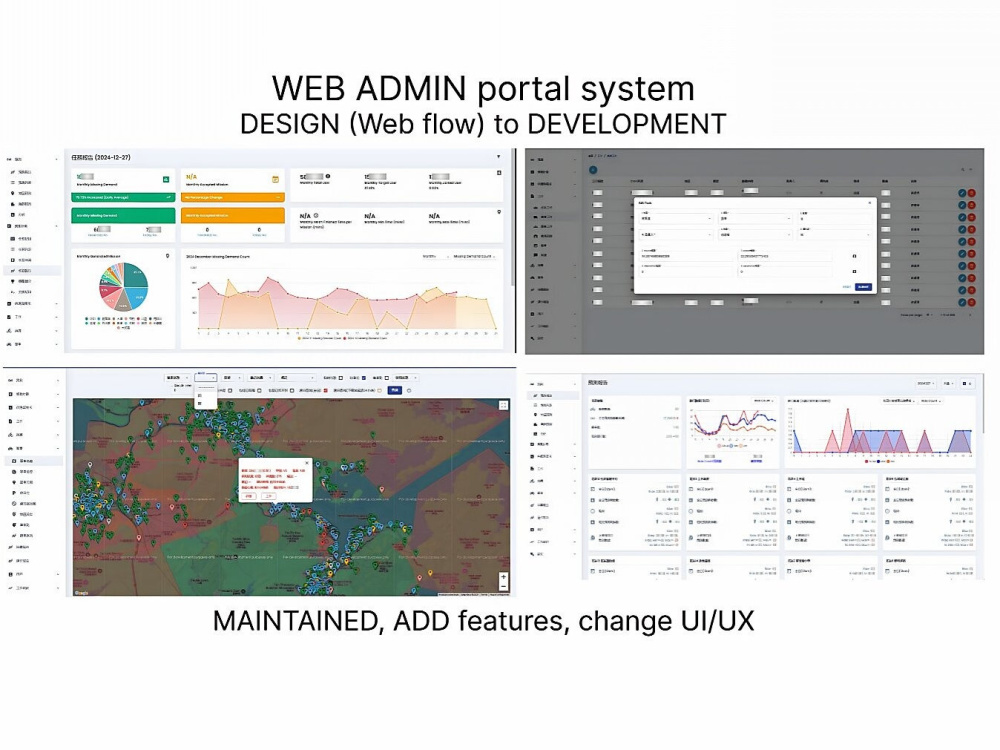Close the edit dialog with its X icon
The image size is (1000, 750).
pyautogui.click(x=869, y=203)
